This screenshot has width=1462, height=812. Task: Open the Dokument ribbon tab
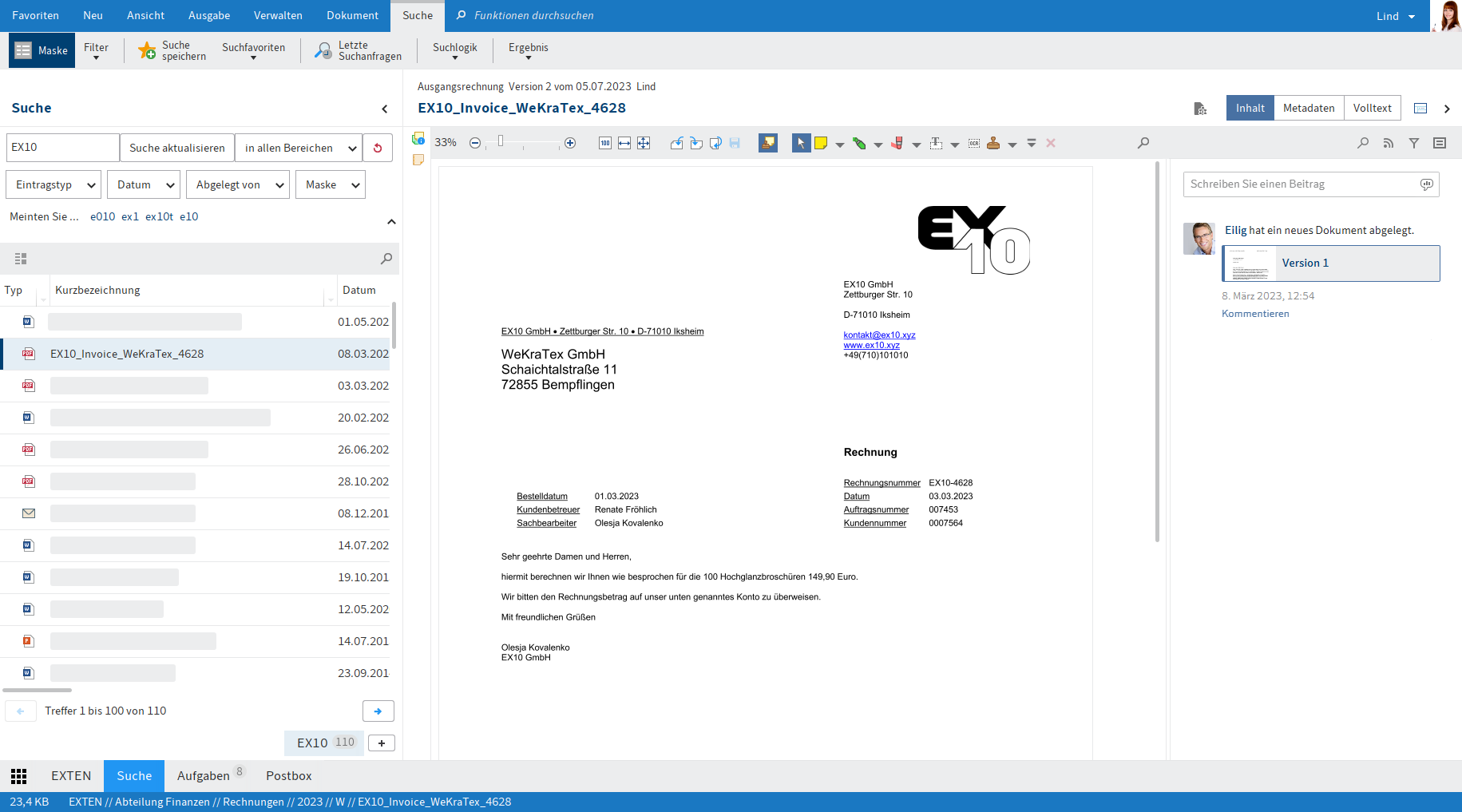tap(352, 15)
